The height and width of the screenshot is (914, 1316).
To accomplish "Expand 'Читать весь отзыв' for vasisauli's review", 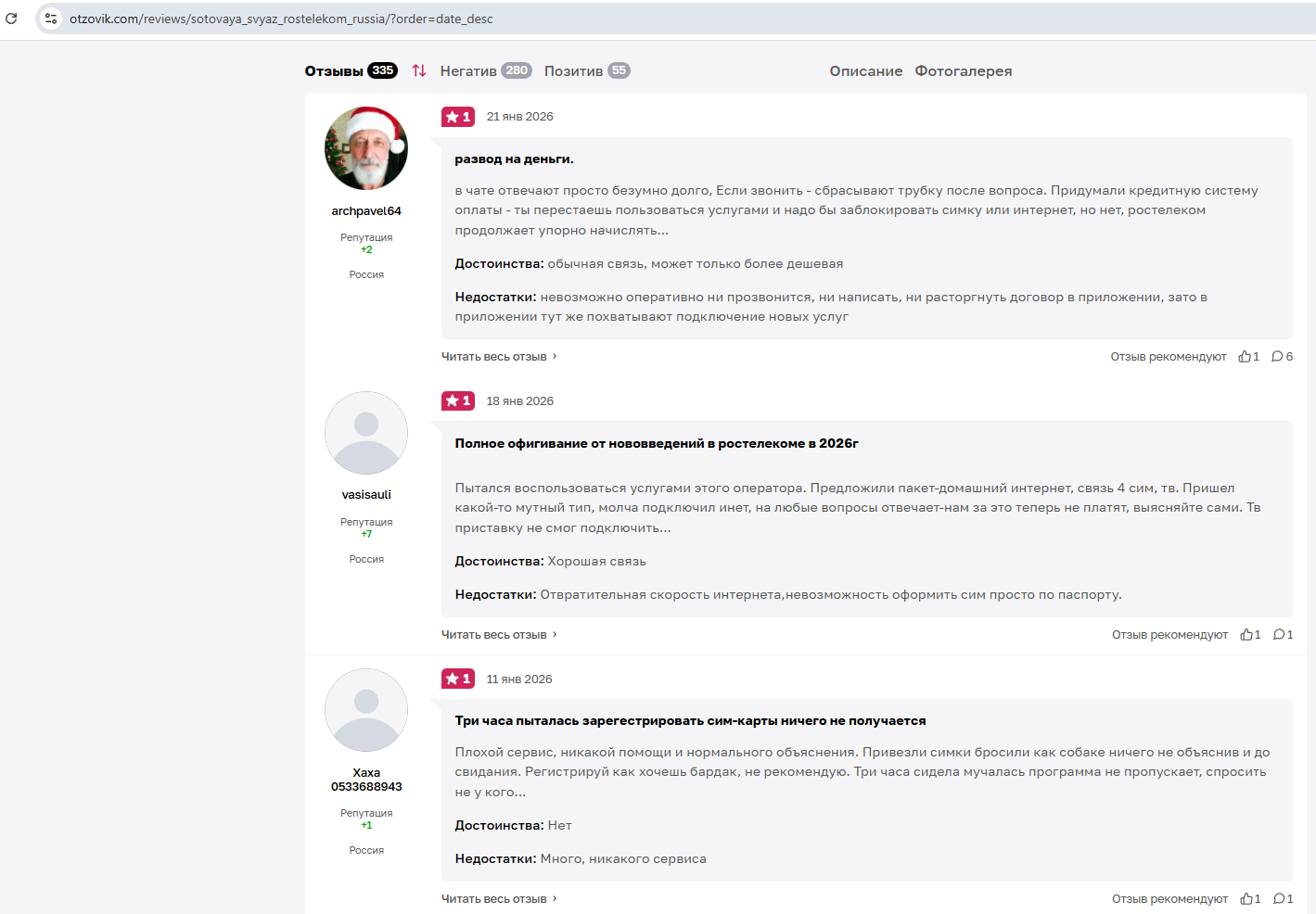I will (499, 635).
